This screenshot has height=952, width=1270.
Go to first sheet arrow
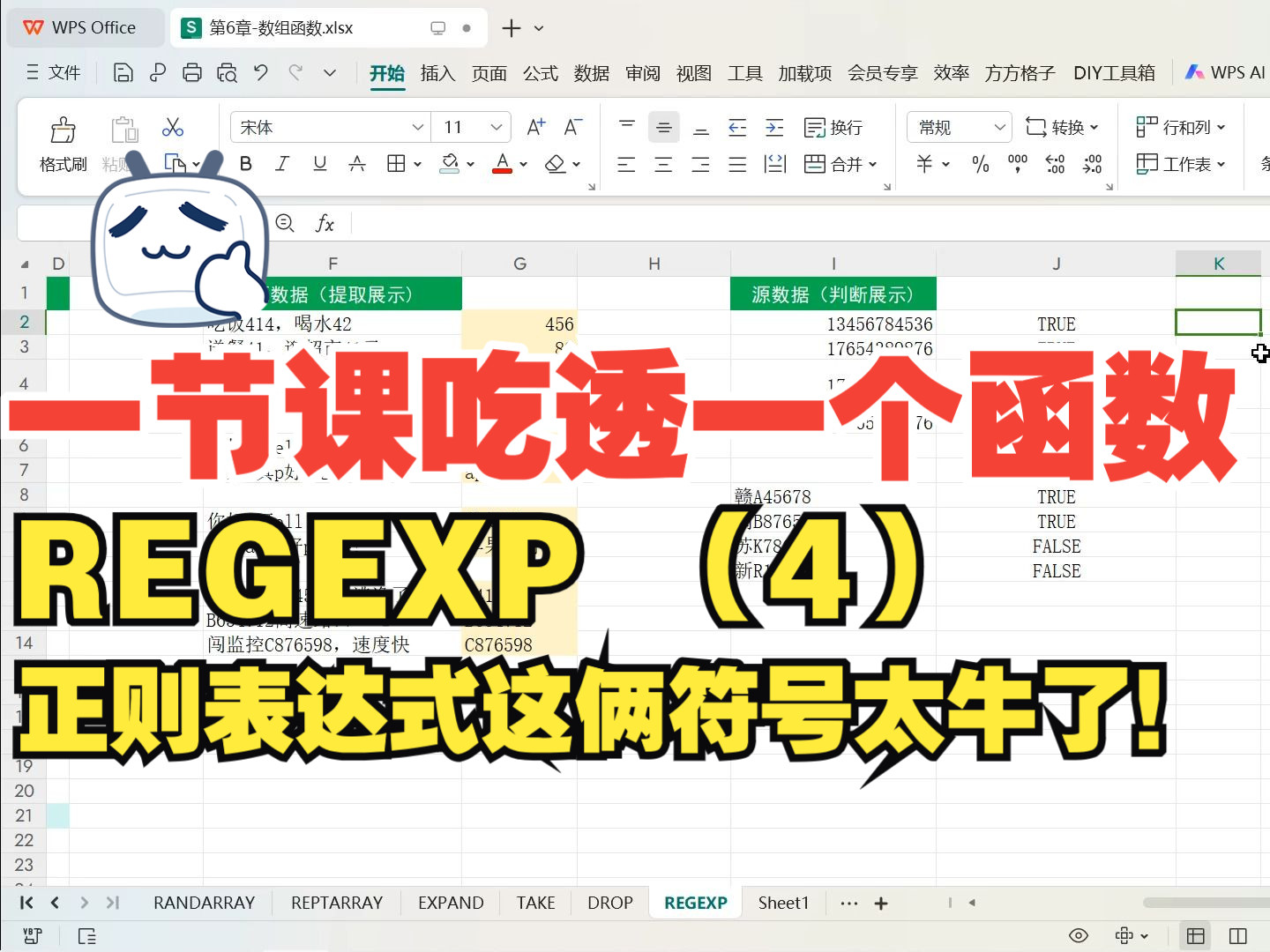(26, 903)
